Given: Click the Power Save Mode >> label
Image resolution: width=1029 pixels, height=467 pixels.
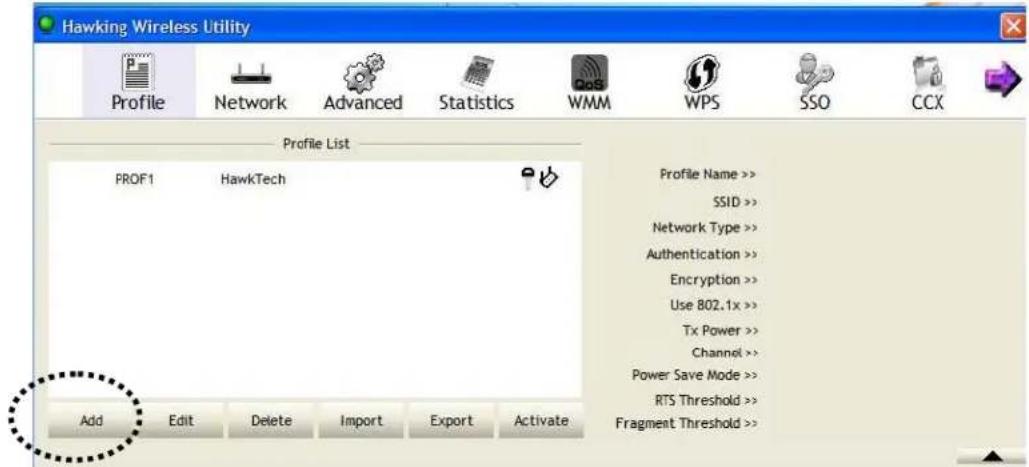Looking at the screenshot, I should coord(695,376).
